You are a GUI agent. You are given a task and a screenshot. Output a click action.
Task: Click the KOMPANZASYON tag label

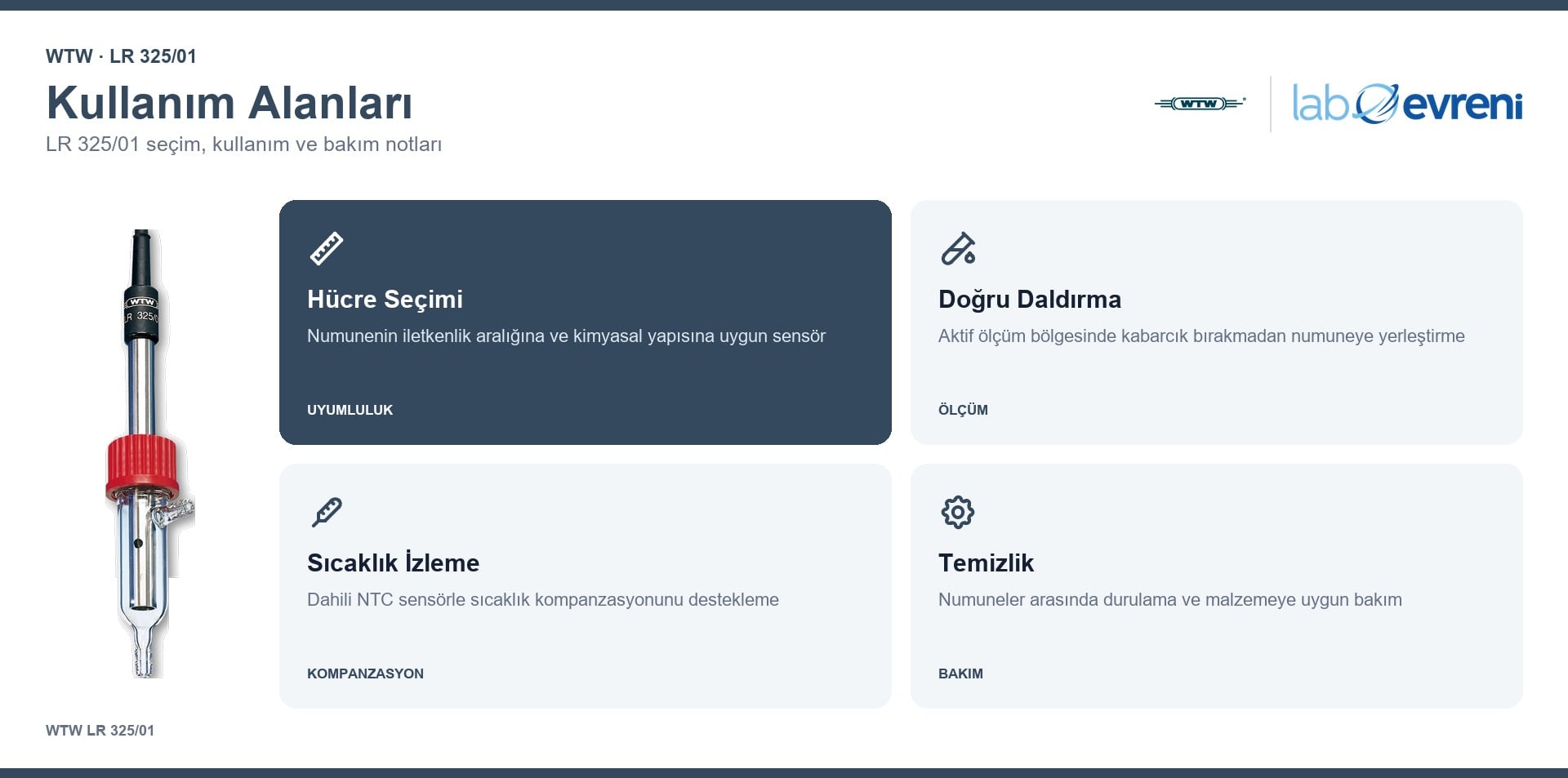(x=365, y=674)
